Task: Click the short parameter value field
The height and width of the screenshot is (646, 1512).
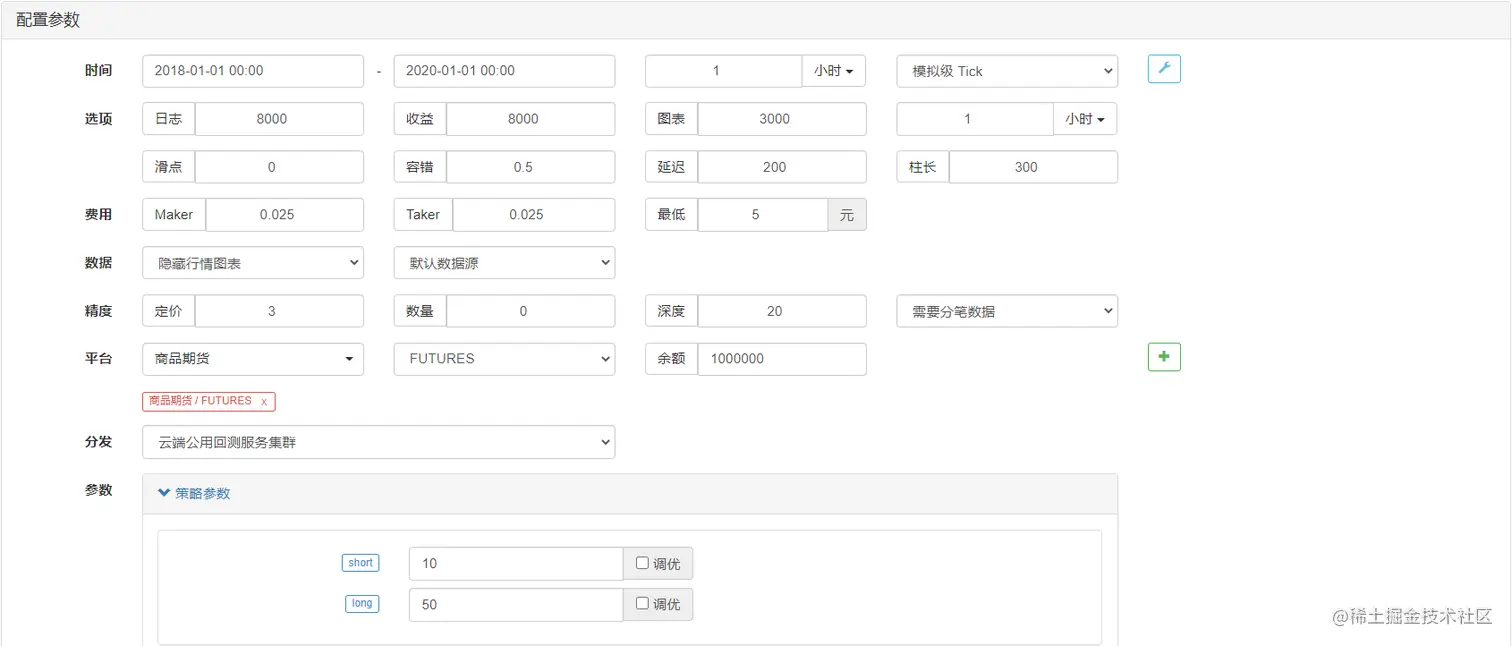Action: point(516,563)
